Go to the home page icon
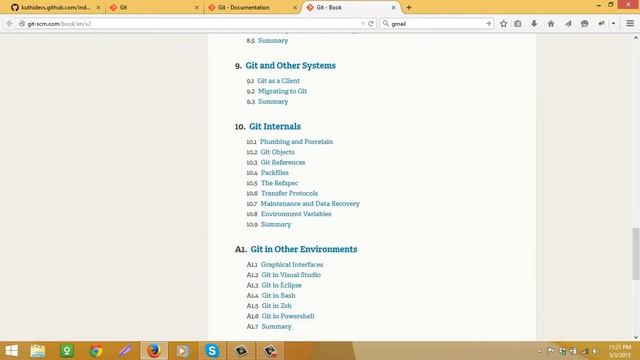Image resolution: width=640 pixels, height=360 pixels. [x=551, y=24]
